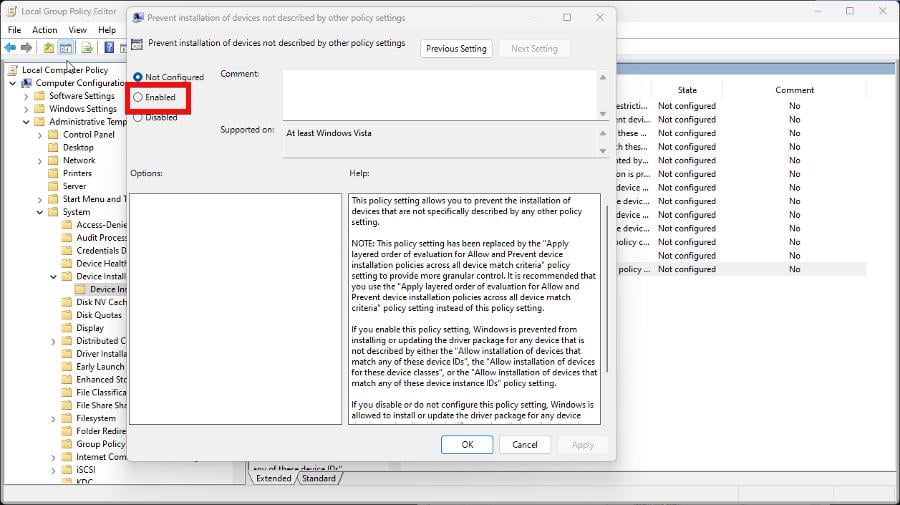900x505 pixels.
Task: Switch to the Extended tab
Action: pos(273,478)
